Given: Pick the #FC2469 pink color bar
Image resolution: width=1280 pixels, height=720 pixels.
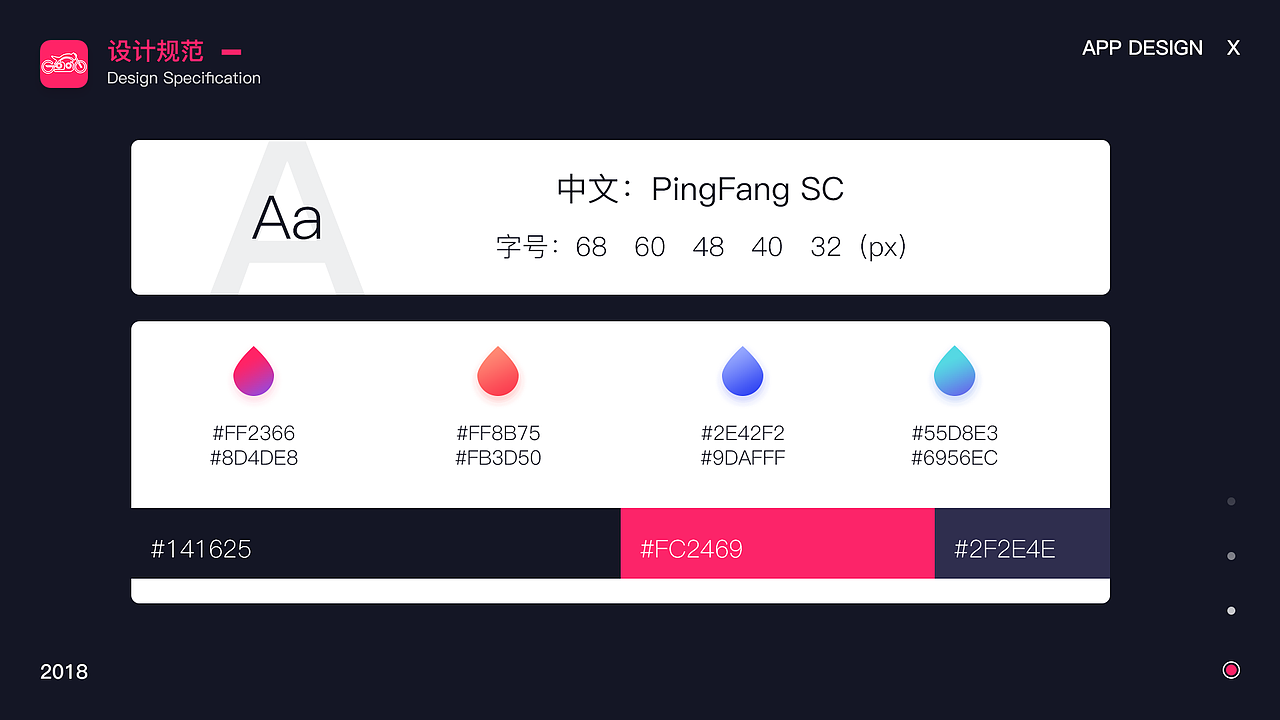Looking at the screenshot, I should pos(778,543).
